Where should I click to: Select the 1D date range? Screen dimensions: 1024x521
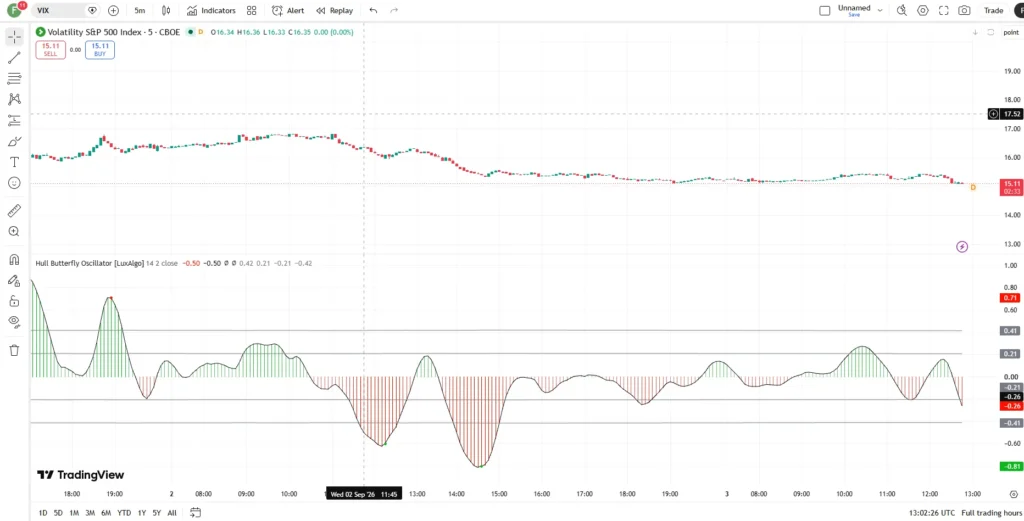tap(43, 513)
